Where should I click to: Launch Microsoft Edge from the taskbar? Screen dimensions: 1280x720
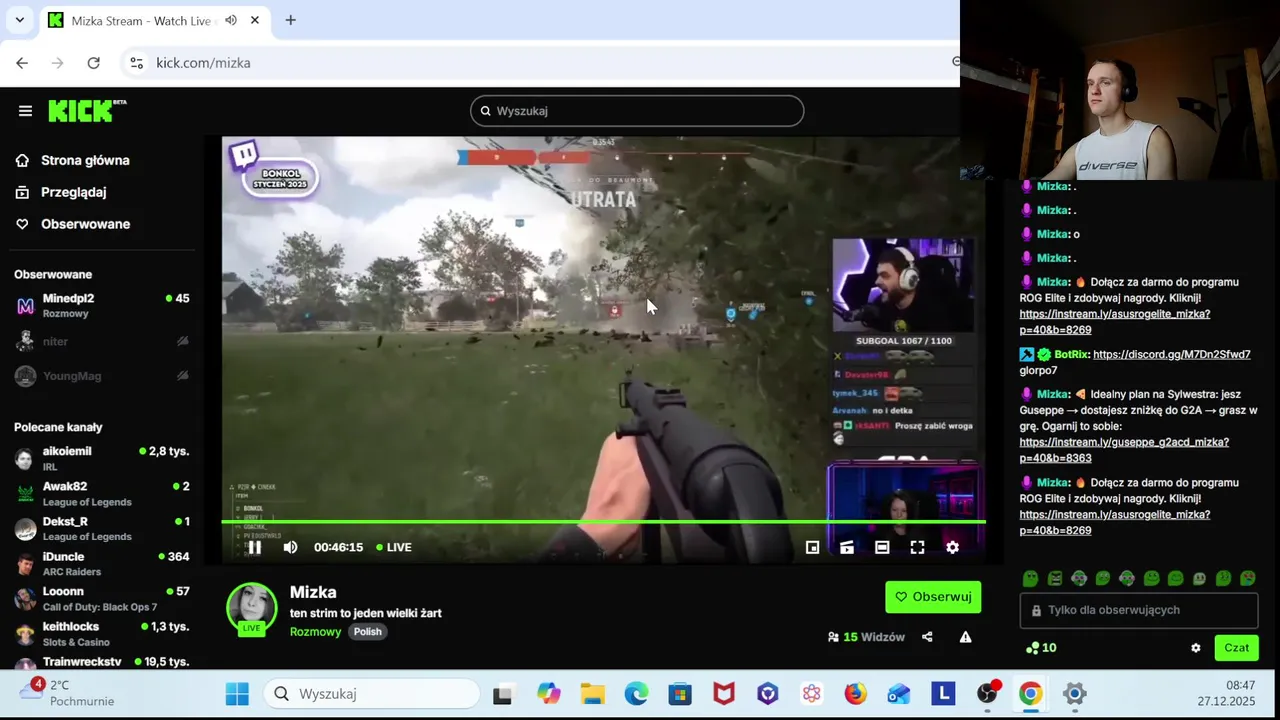[636, 694]
